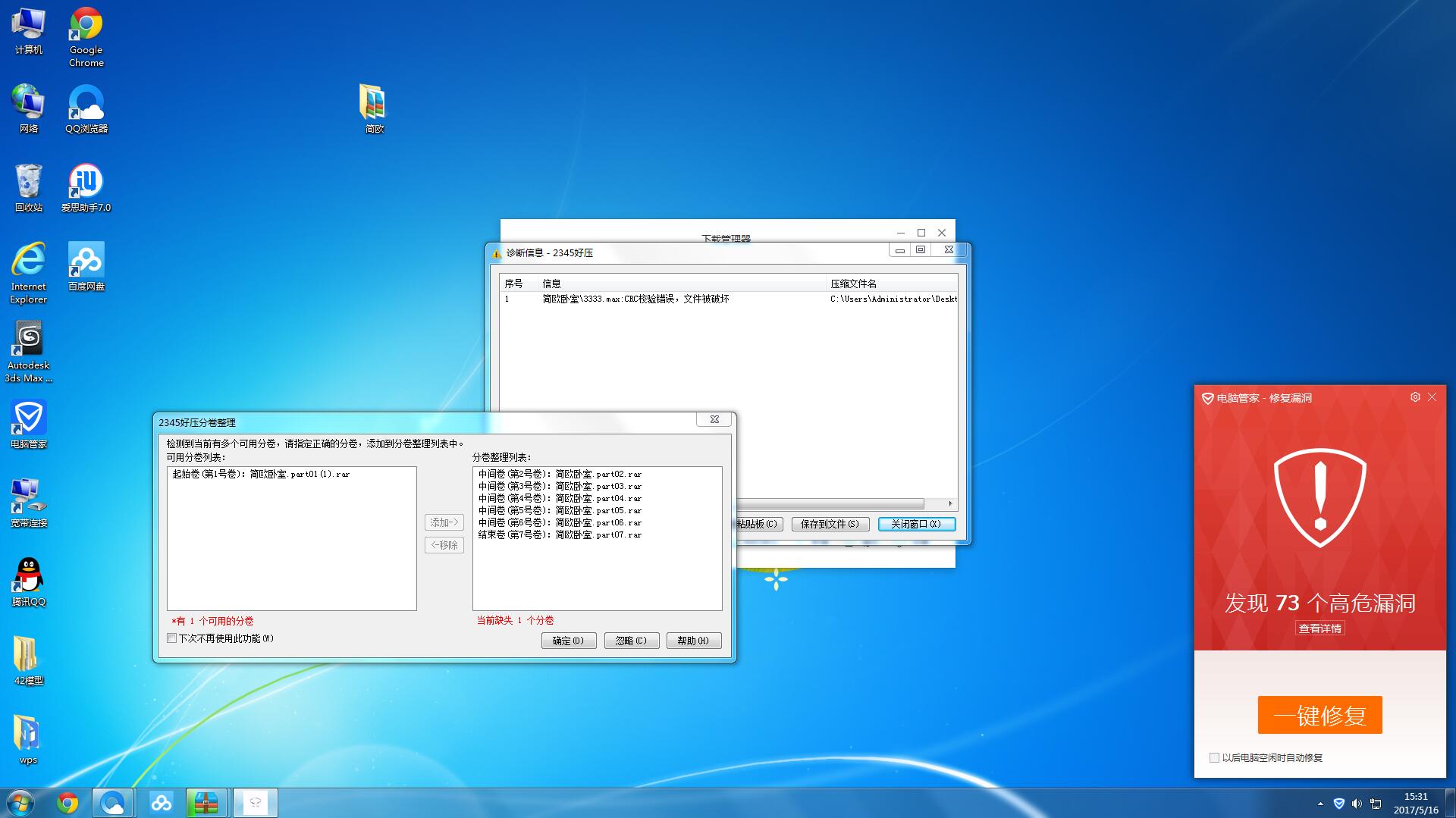Click the taskbar clock showing 15:31

1415,804
